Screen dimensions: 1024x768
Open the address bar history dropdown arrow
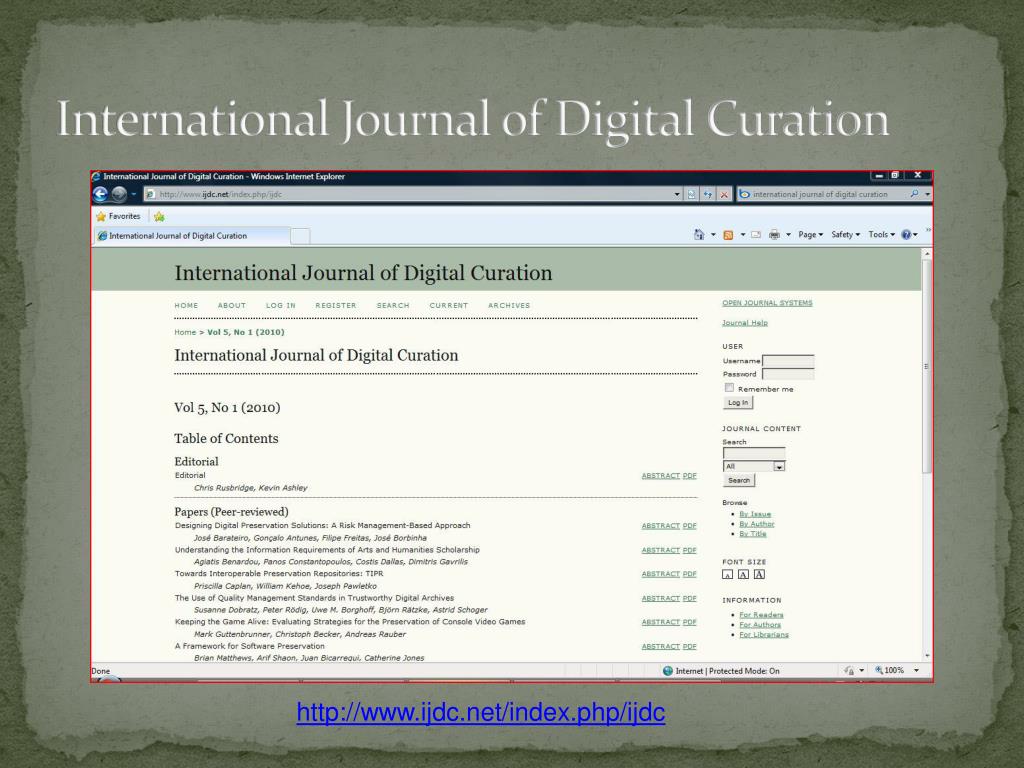[x=677, y=194]
